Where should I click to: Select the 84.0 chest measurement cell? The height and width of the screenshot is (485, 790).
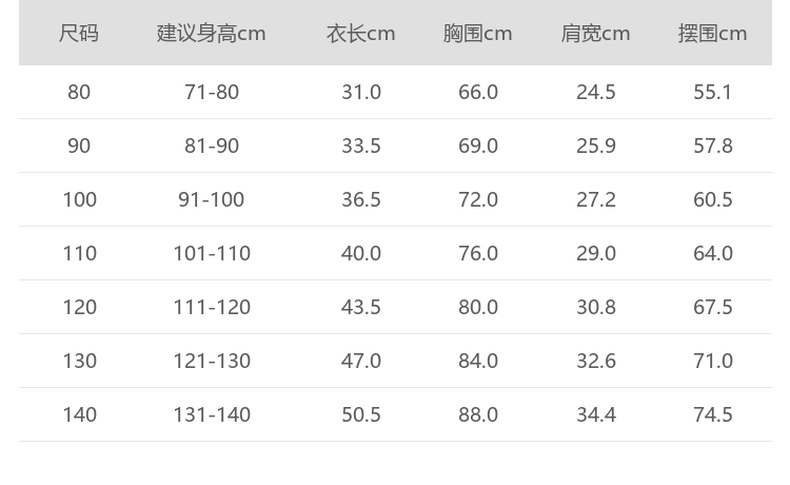(x=478, y=361)
